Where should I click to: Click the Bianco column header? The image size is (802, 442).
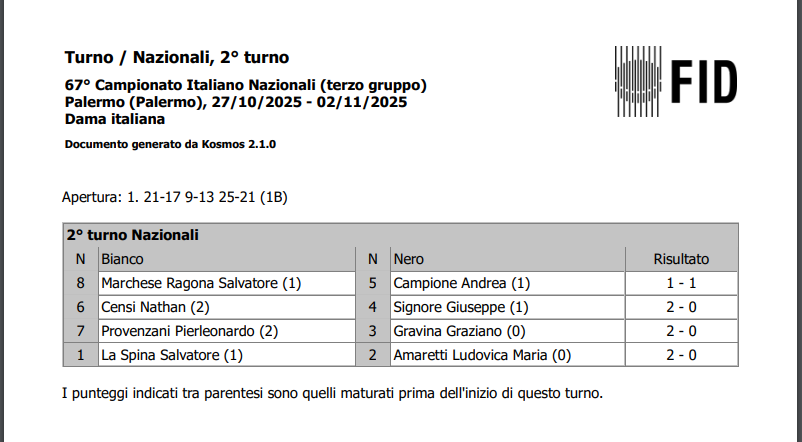click(x=122, y=259)
